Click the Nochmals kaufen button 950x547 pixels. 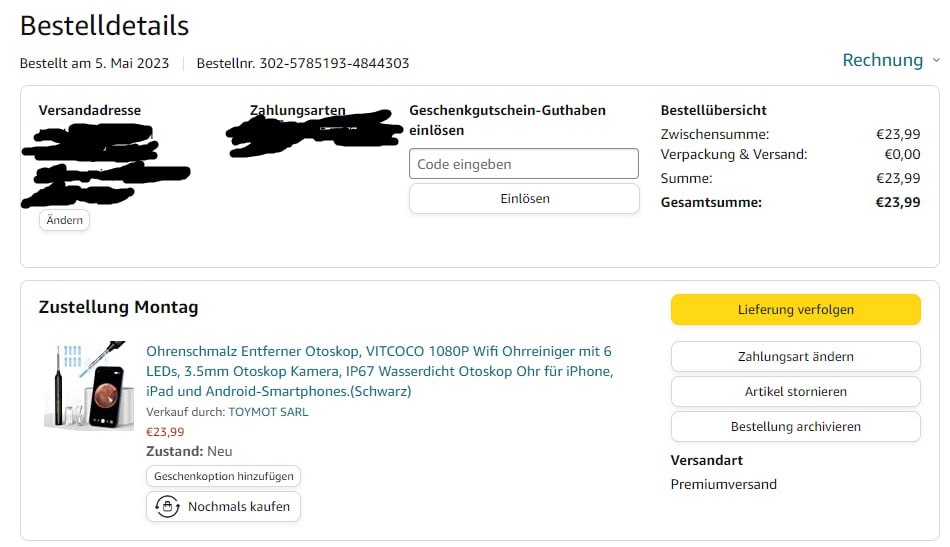pos(224,506)
